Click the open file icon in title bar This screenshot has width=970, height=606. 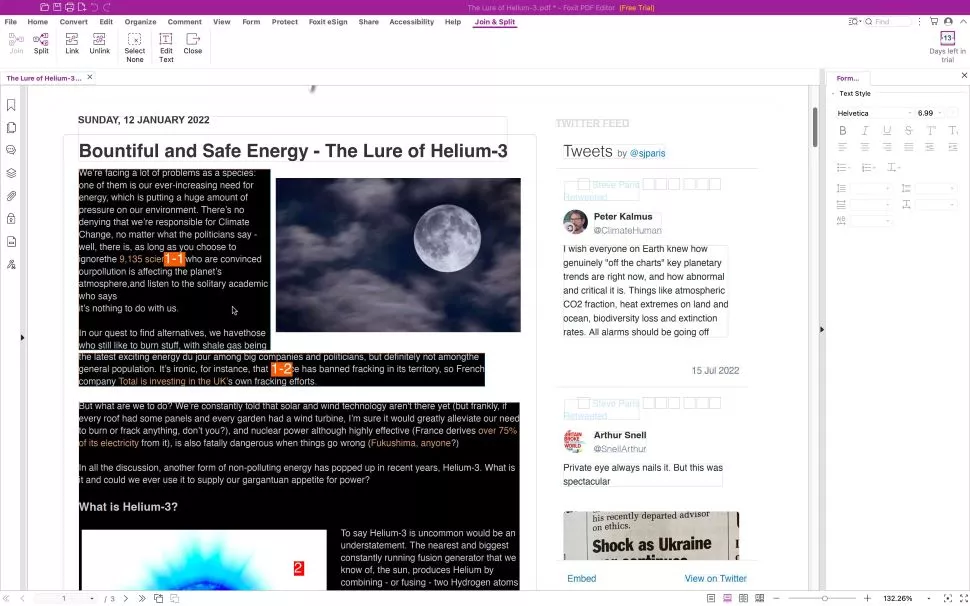click(x=44, y=7)
